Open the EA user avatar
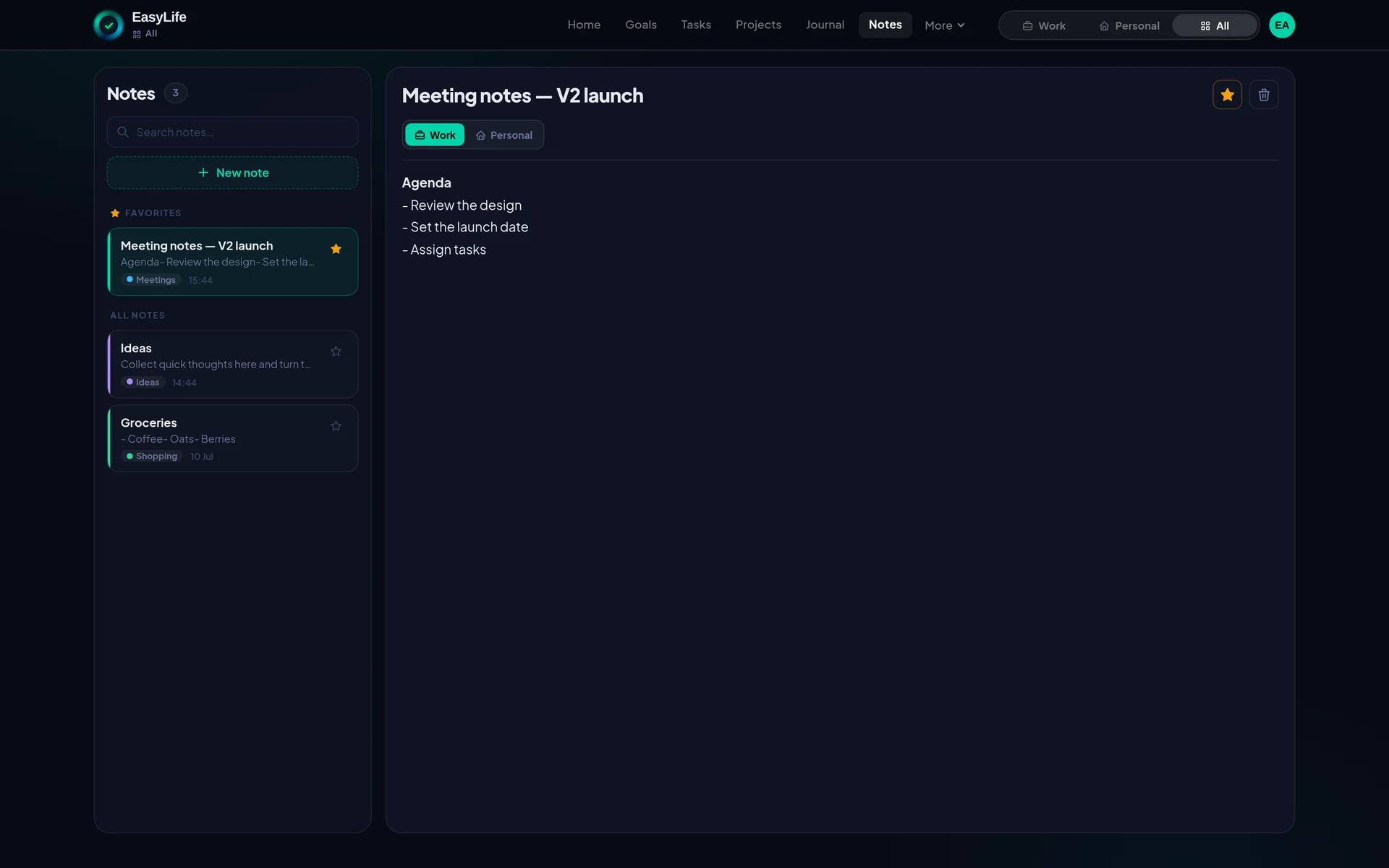1389x868 pixels. pos(1282,25)
